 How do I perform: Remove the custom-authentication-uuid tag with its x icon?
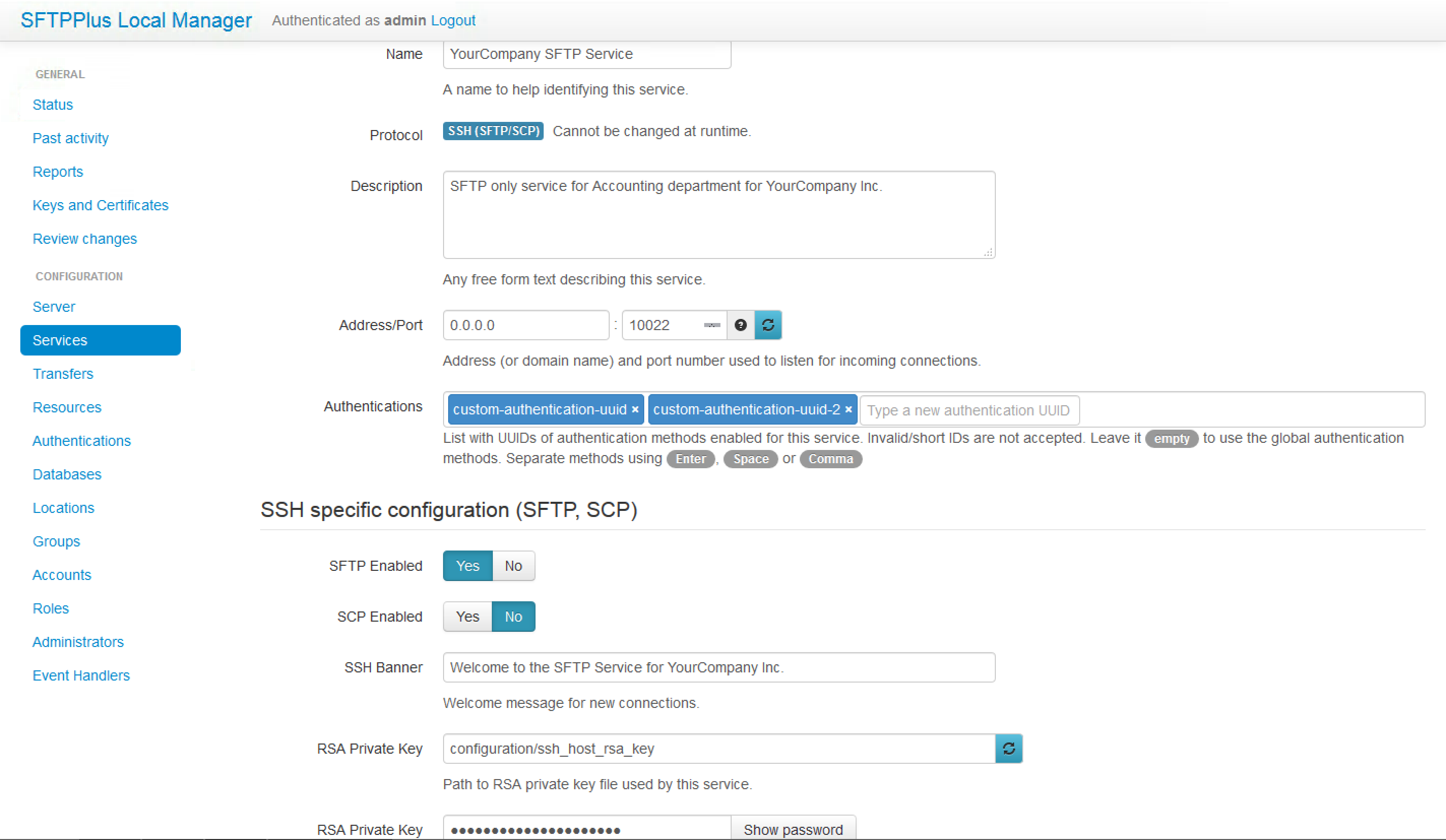click(x=635, y=409)
